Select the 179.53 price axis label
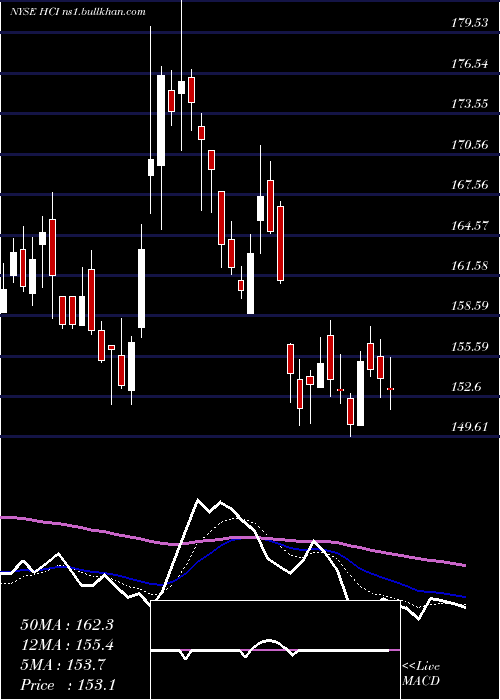The height and width of the screenshot is (700, 500). tap(469, 23)
